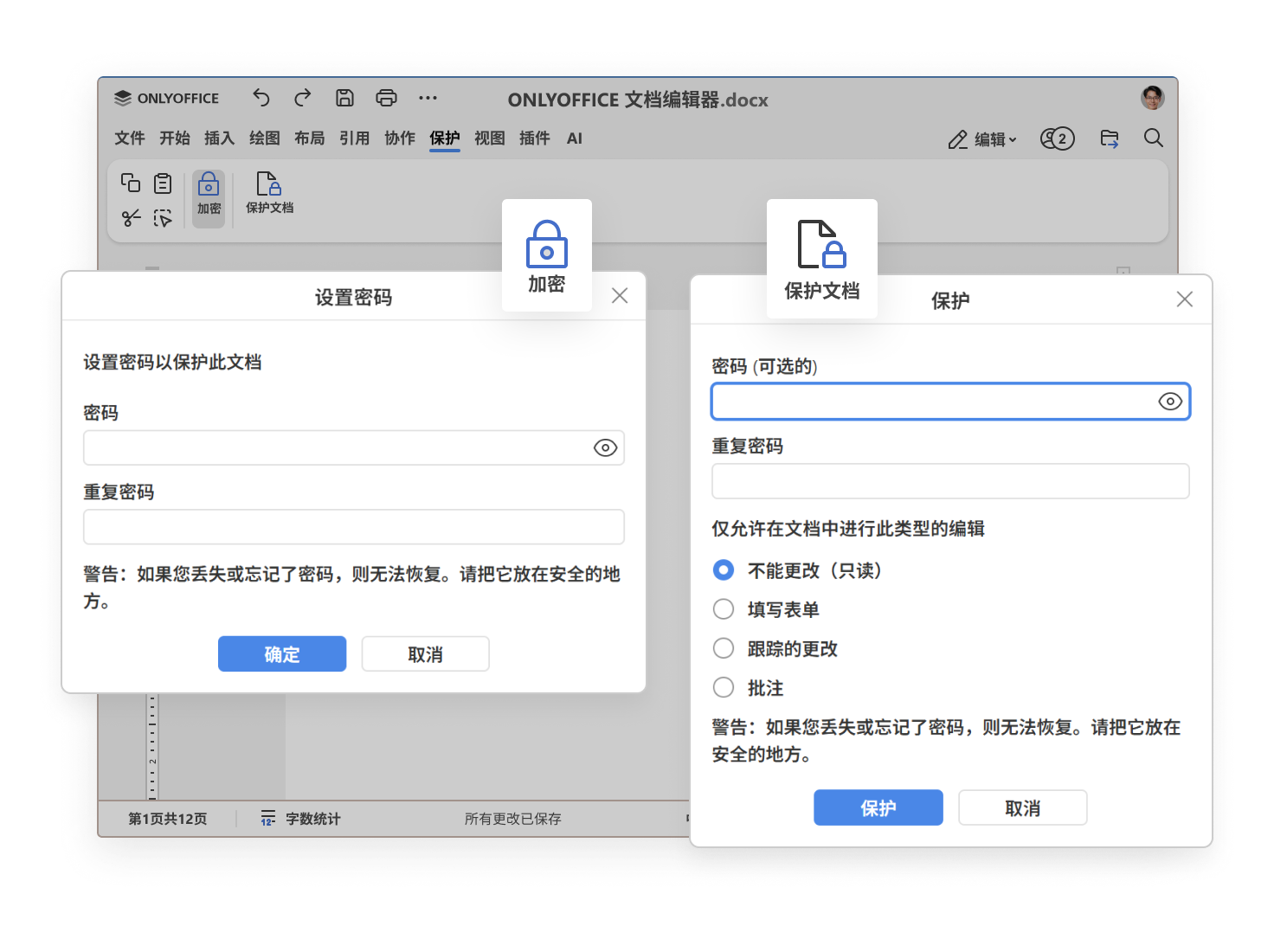
Task: Click the small 加密 toolbar button
Action: [209, 199]
